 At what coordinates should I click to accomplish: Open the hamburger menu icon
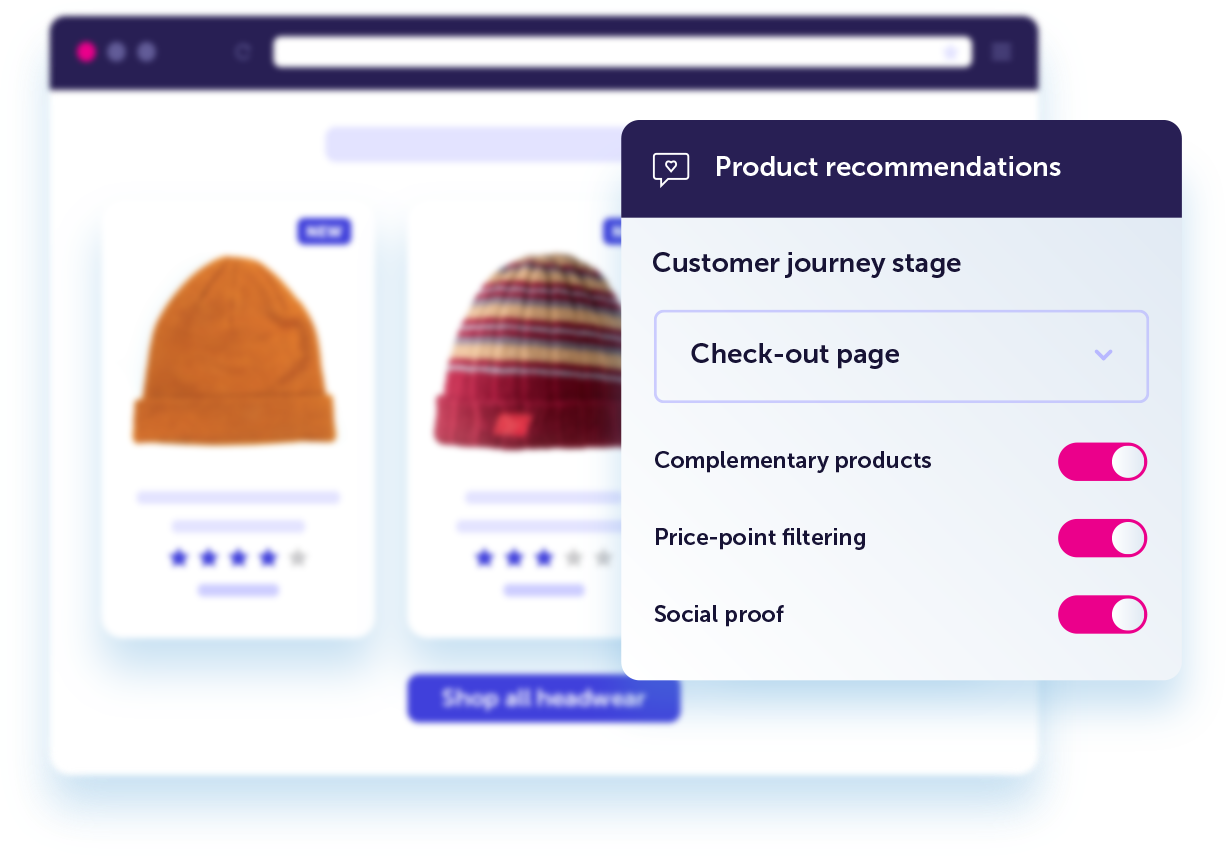[x=1001, y=52]
